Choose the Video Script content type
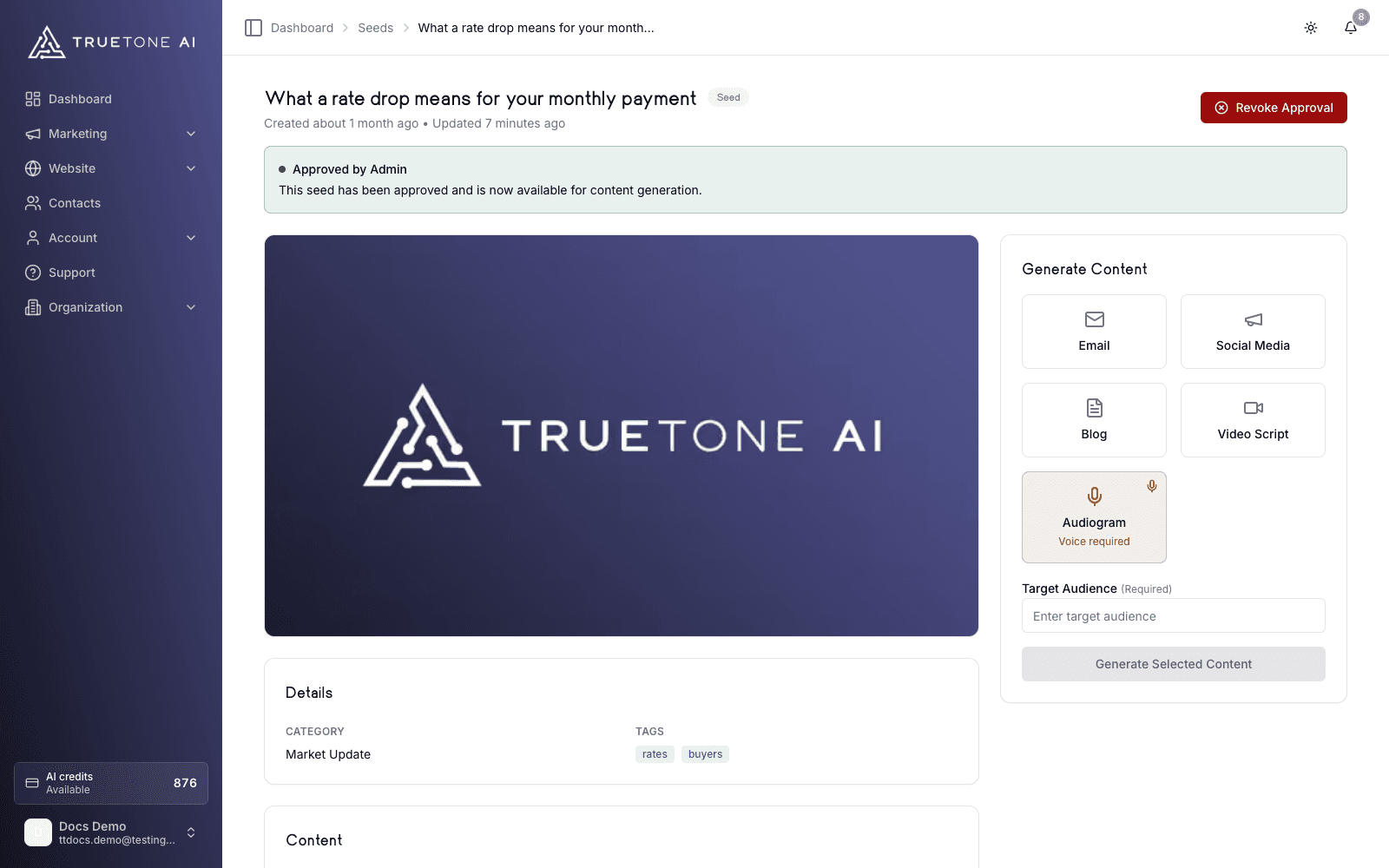Screen dimensions: 1389x868 coord(1253,420)
